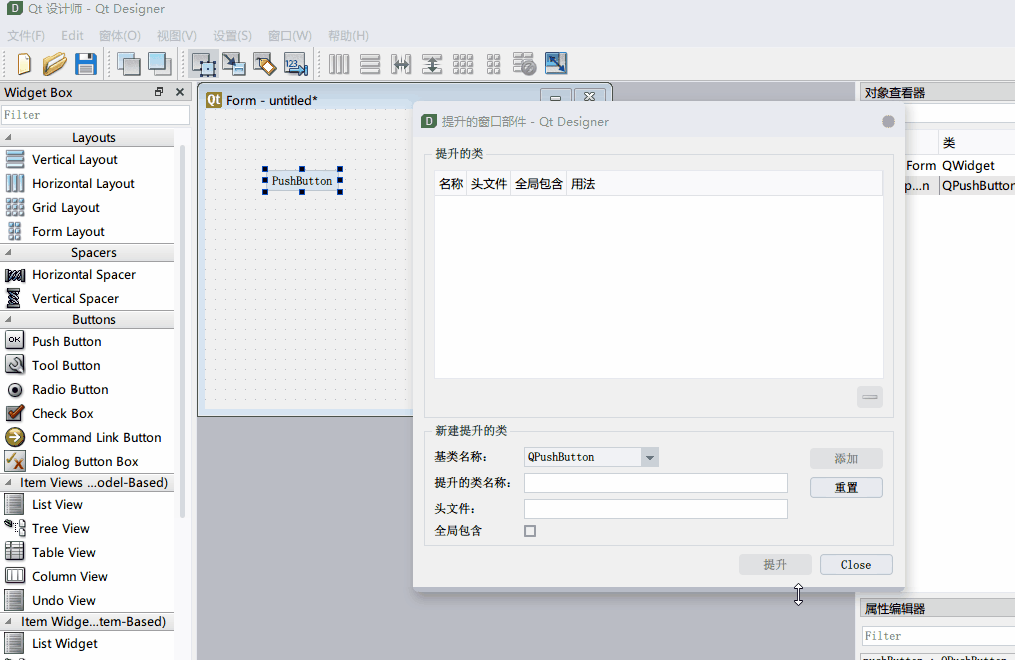Close the Widget Box panel

(180, 92)
